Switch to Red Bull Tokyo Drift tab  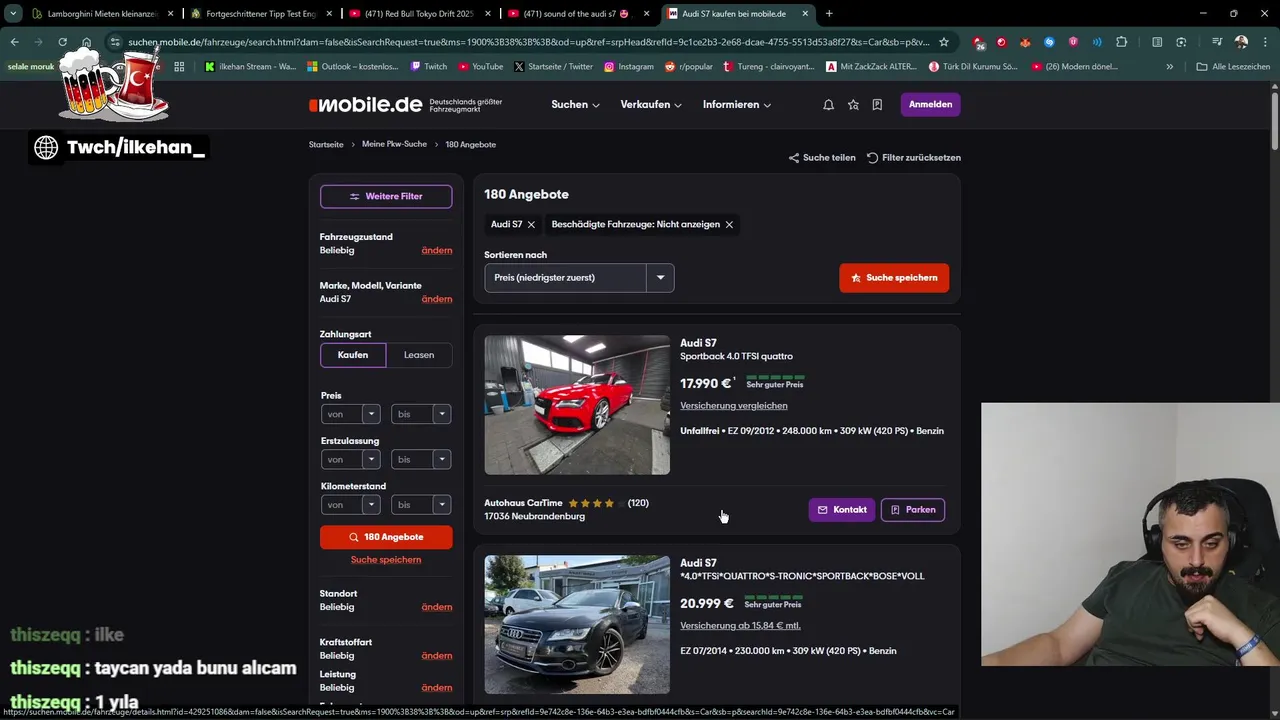(x=418, y=14)
